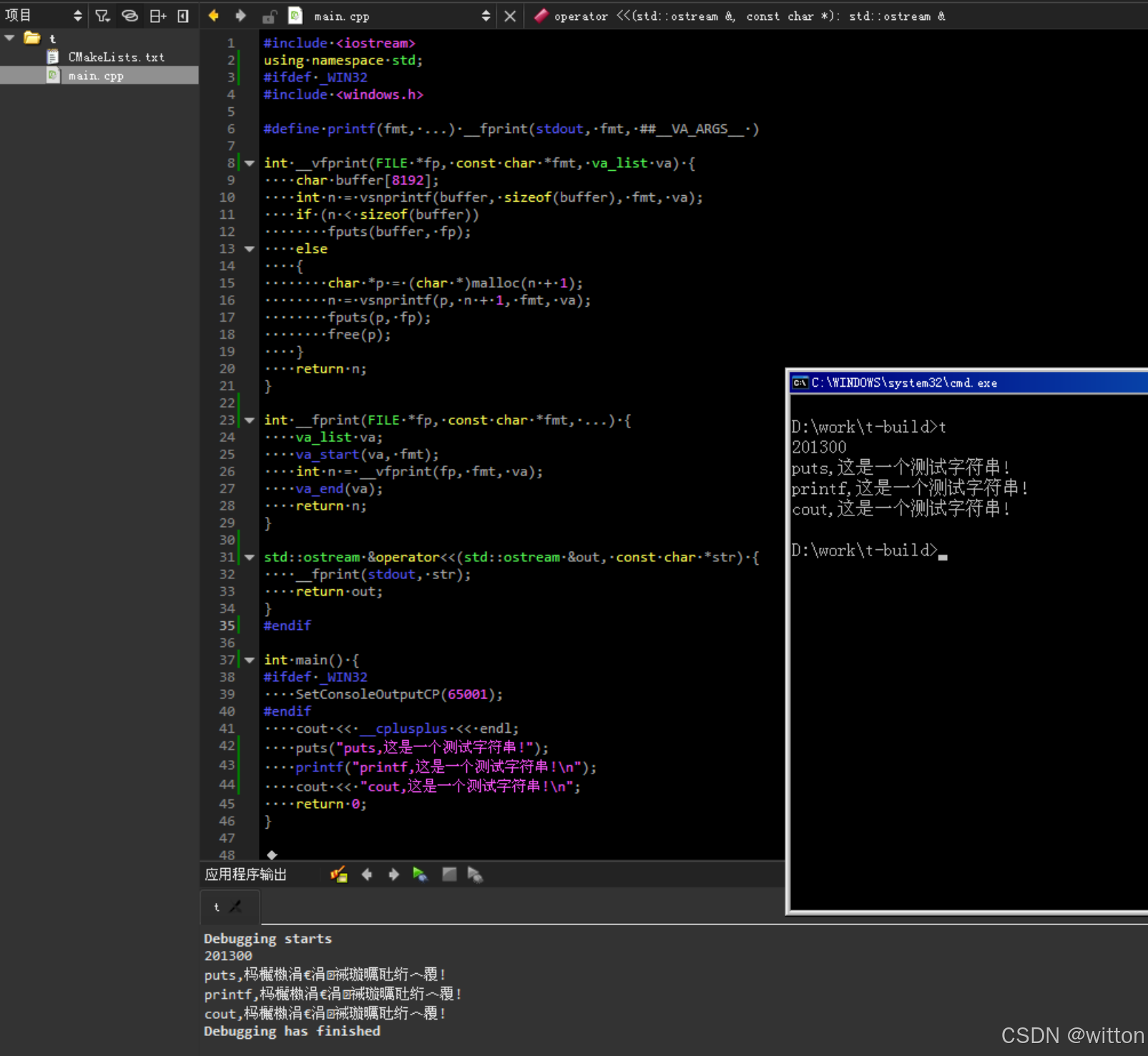Re-run the application with the green play icon
Image resolution: width=1148 pixels, height=1056 pixels.
(x=420, y=874)
